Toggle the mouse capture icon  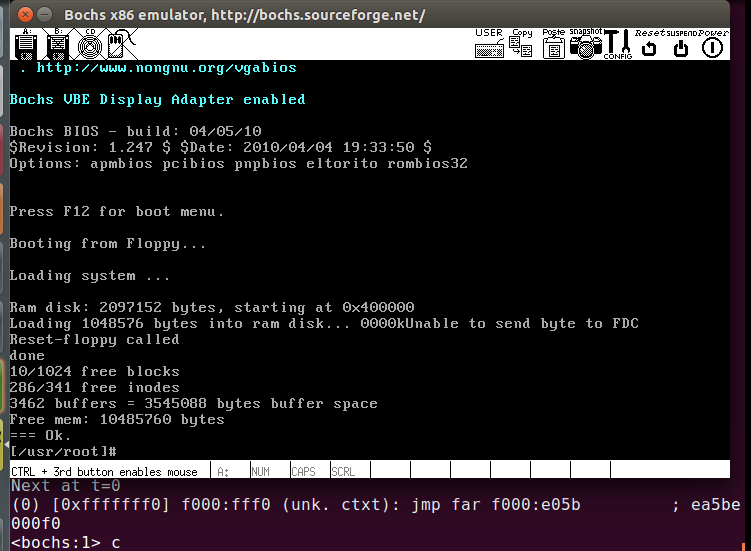pos(120,44)
